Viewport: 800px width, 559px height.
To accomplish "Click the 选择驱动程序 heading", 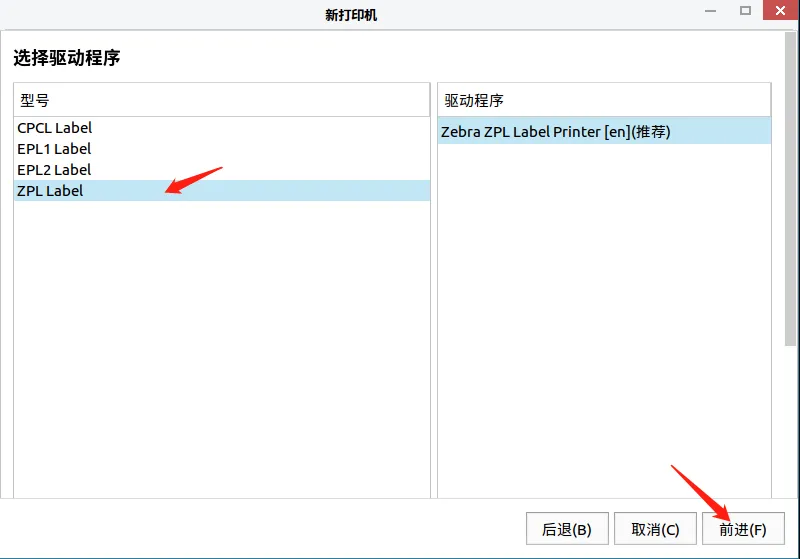I will pos(67,58).
